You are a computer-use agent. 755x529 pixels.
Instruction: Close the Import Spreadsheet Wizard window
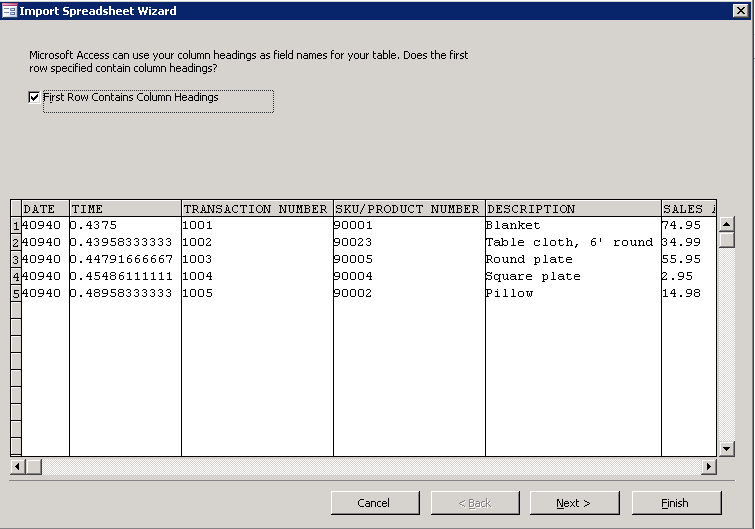coord(740,11)
